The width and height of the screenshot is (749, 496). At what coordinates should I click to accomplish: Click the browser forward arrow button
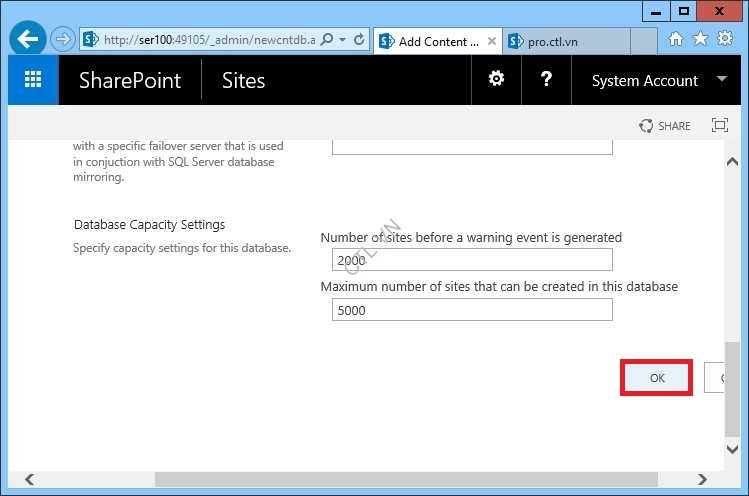click(x=63, y=39)
